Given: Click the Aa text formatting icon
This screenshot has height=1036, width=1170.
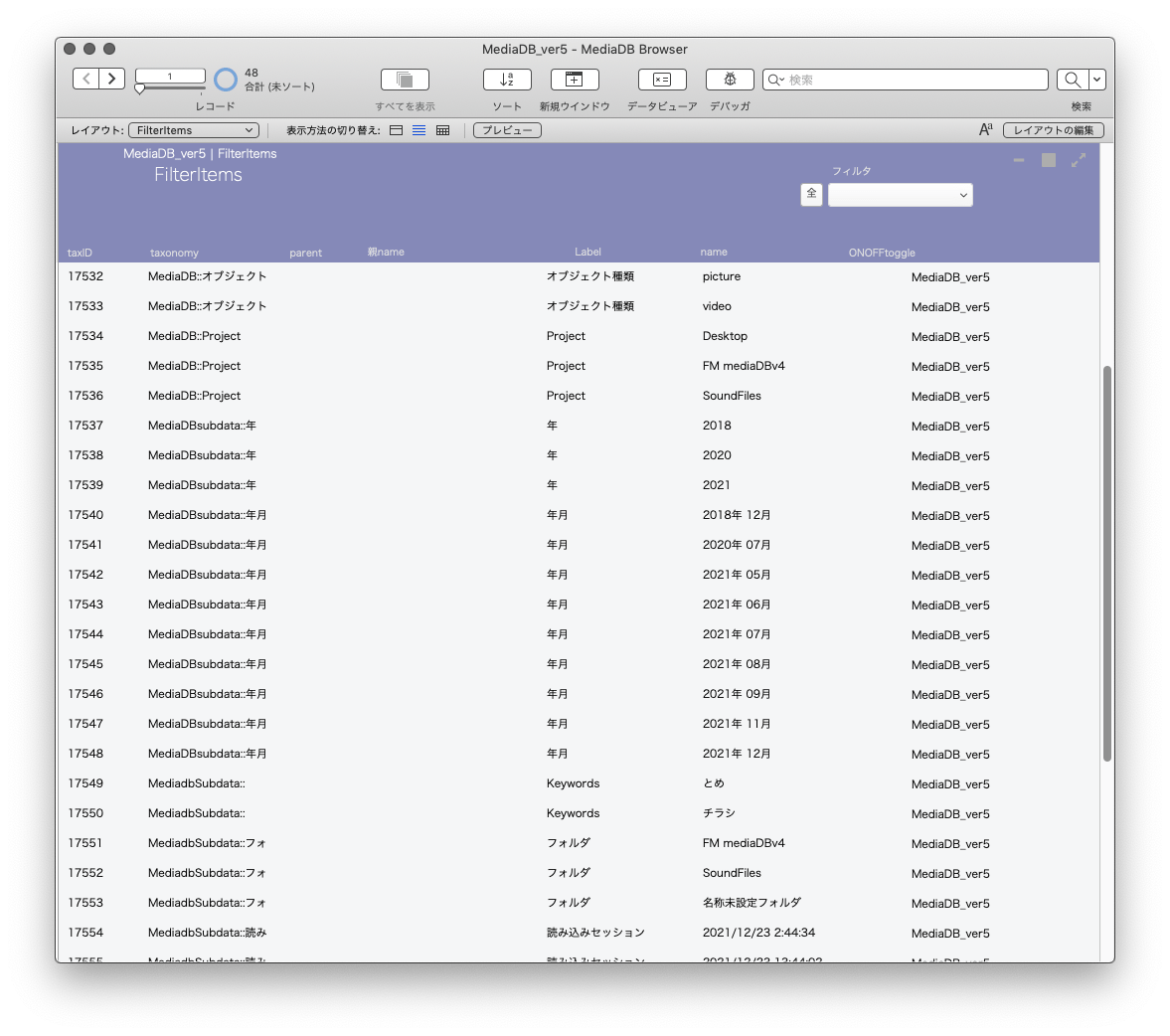Looking at the screenshot, I should tap(986, 130).
